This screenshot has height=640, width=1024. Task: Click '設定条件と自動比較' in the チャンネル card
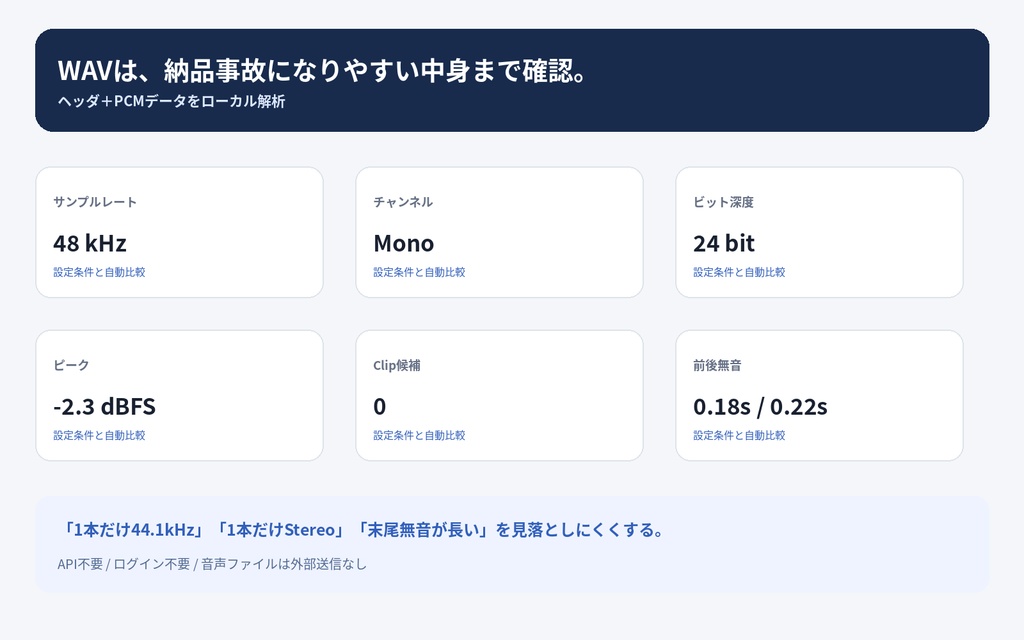tap(419, 272)
